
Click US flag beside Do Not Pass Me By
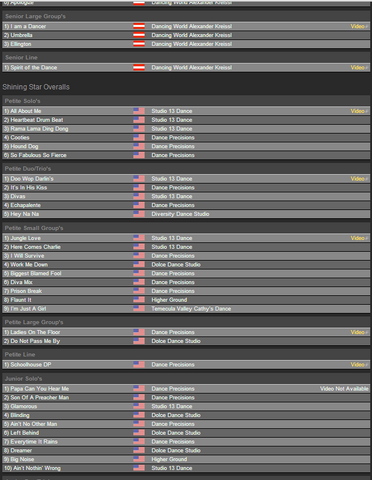[139, 341]
